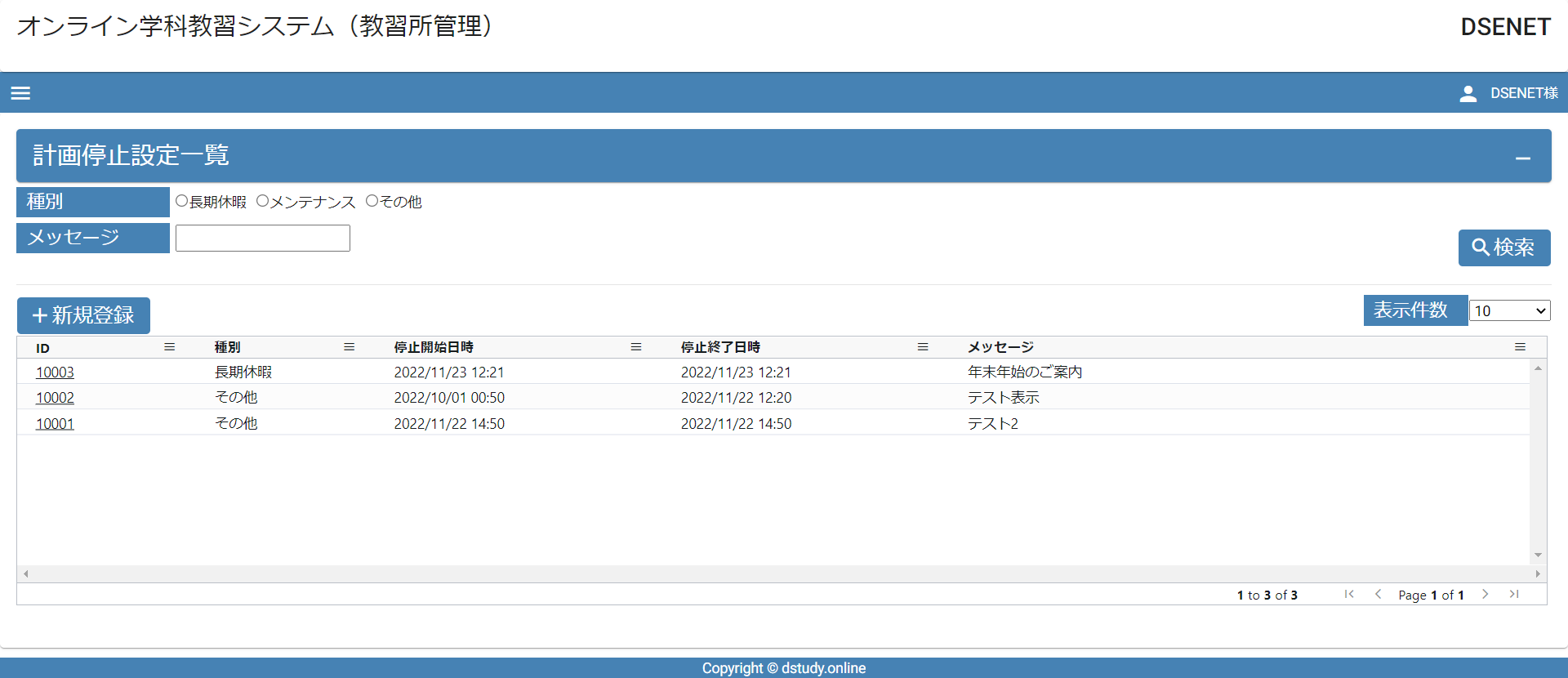Open the 表示件数 dropdown
The image size is (1568, 678).
click(1509, 311)
